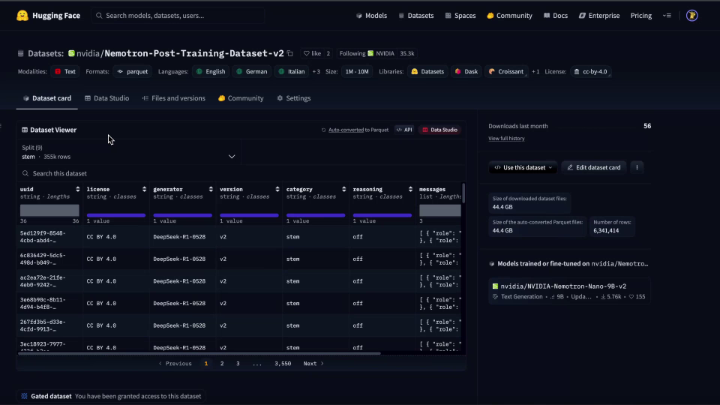Open the more options icon beside Edit dataset card
This screenshot has width=720, height=405.
(637, 168)
